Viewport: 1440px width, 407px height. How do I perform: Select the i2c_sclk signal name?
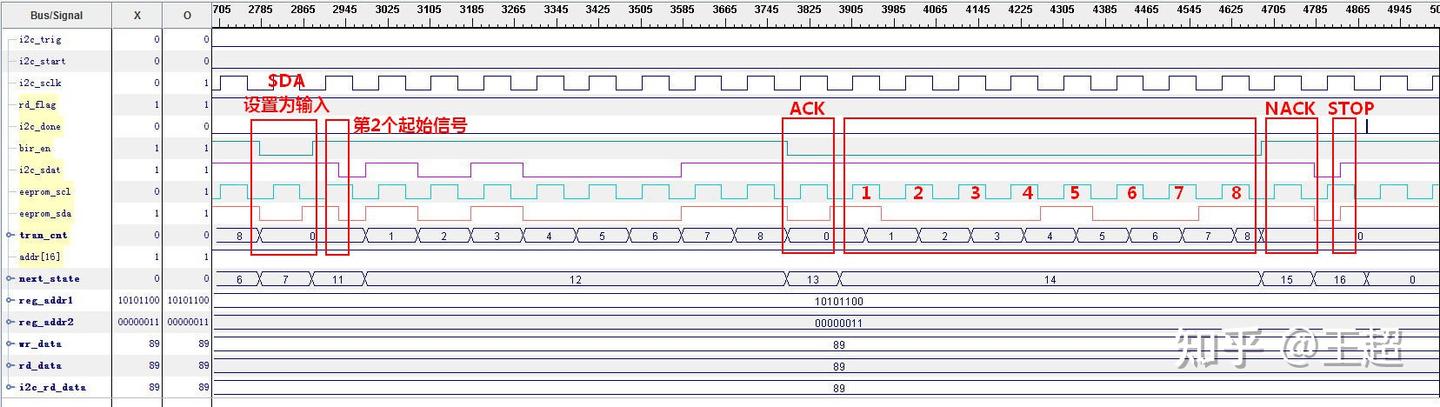pyautogui.click(x=42, y=83)
